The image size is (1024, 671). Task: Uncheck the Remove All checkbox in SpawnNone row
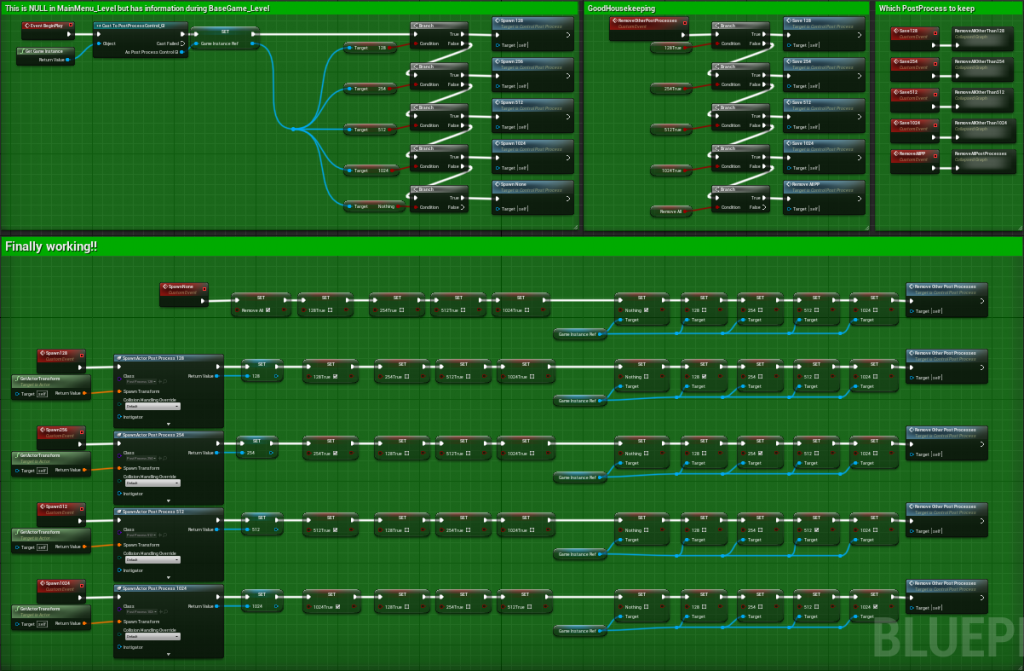268,310
